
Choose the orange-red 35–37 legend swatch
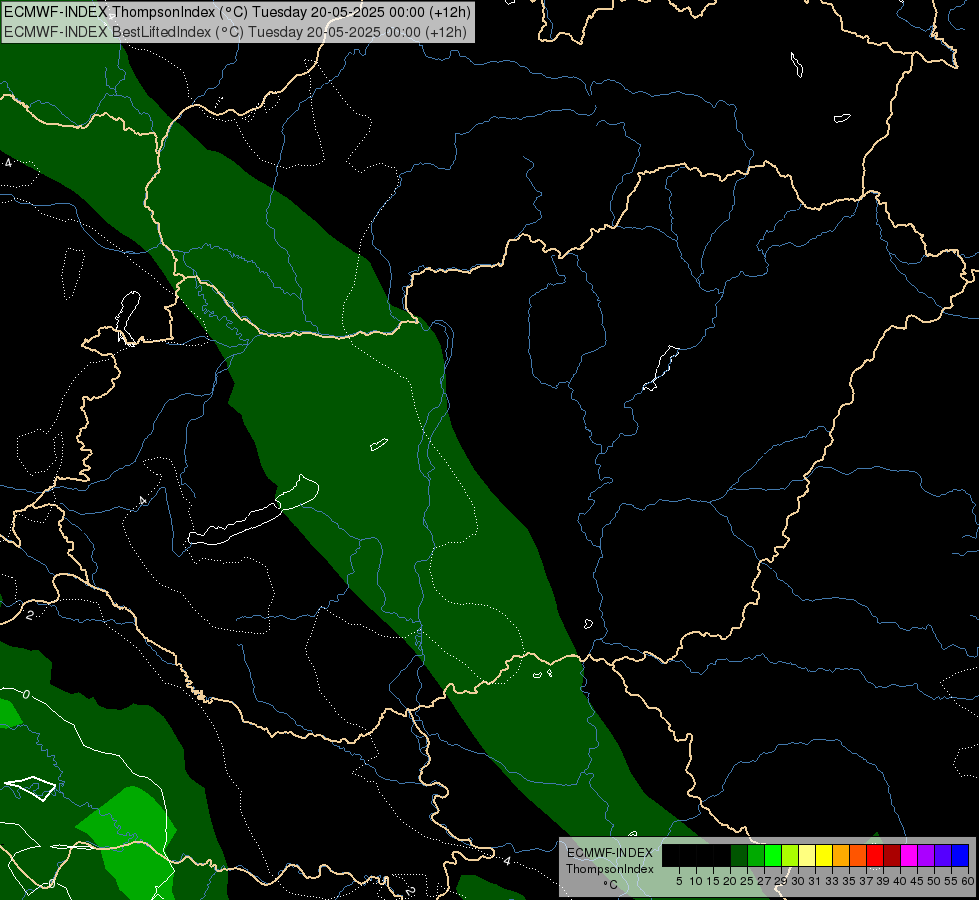[x=858, y=855]
